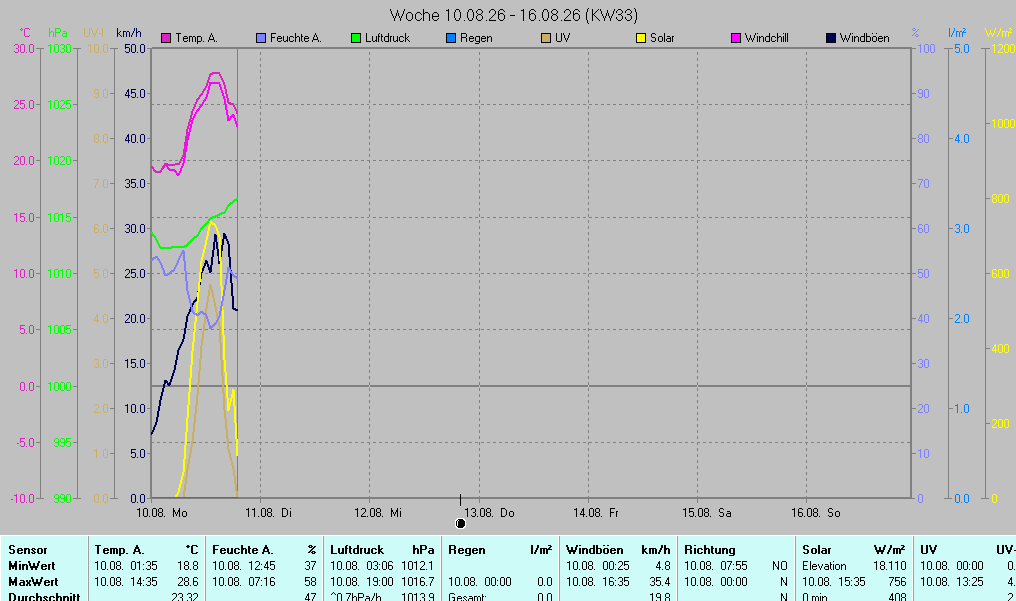The image size is (1016, 601).
Task: Click the 'Solar' column header in the table
Action: click(x=816, y=550)
